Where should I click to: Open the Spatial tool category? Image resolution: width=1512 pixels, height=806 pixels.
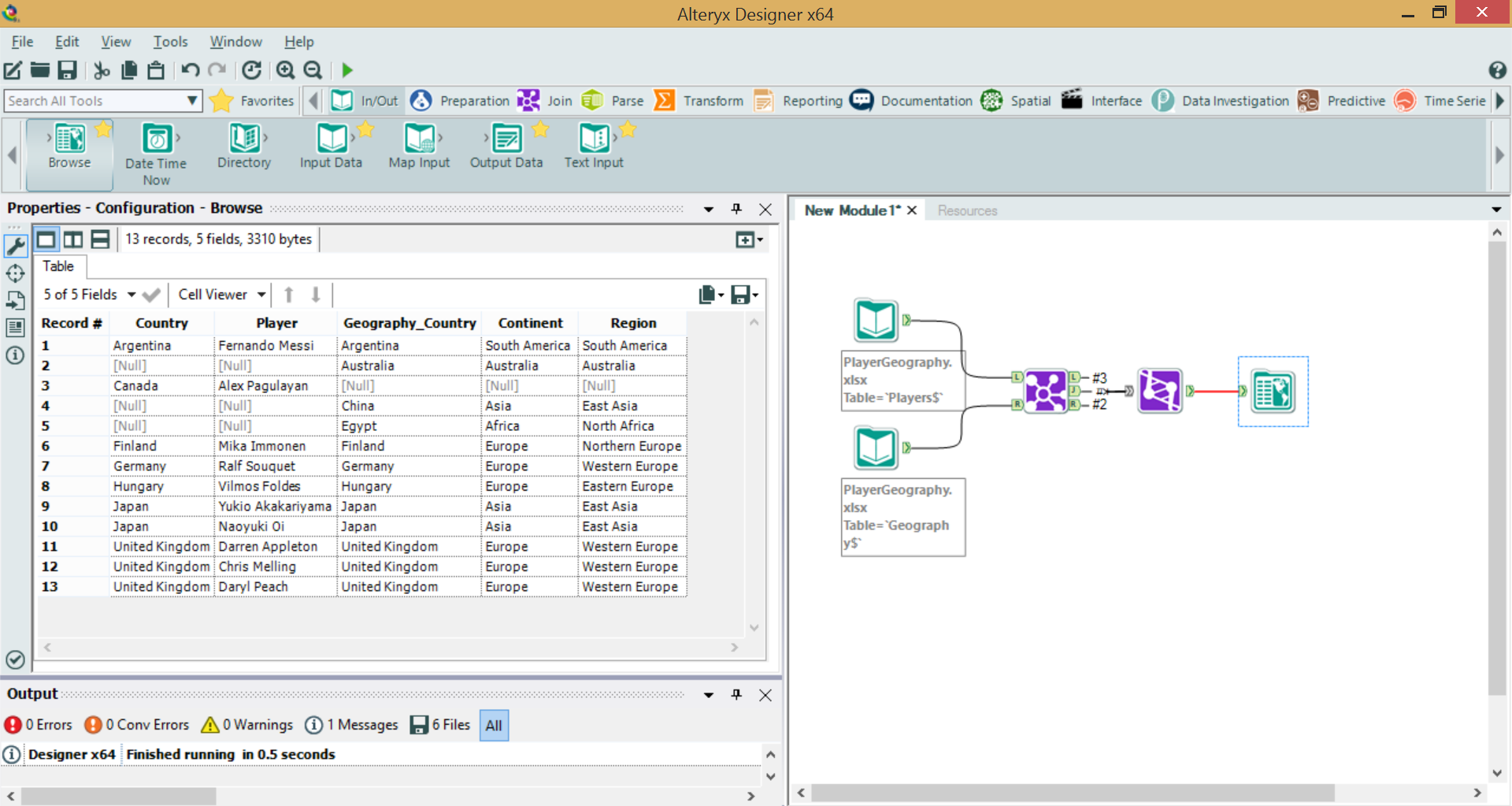1017,101
